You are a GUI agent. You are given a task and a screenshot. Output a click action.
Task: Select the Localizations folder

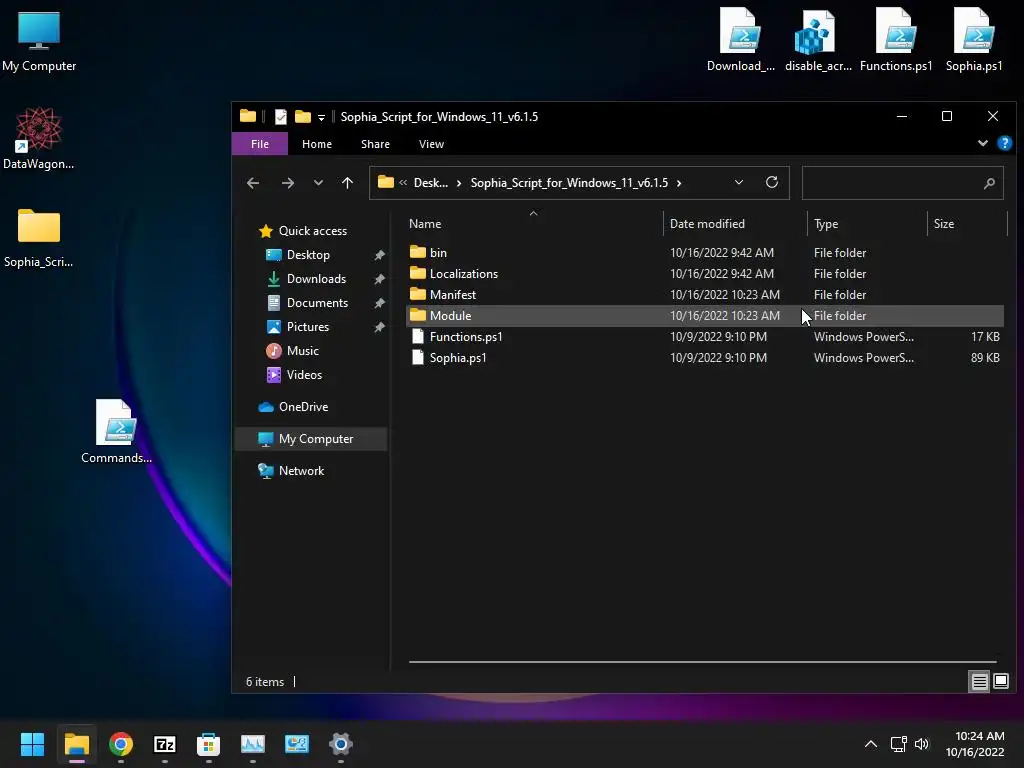pos(705,274)
